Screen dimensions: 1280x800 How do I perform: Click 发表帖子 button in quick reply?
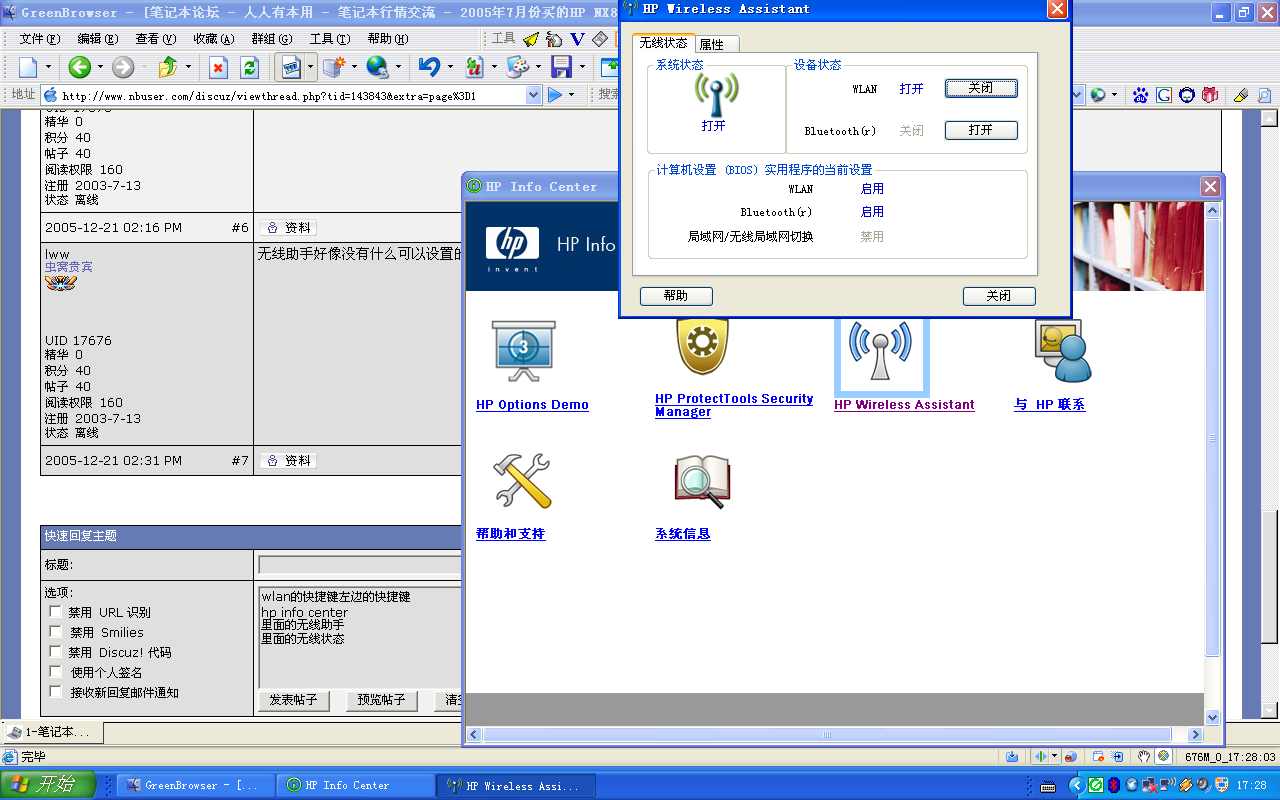click(x=293, y=700)
